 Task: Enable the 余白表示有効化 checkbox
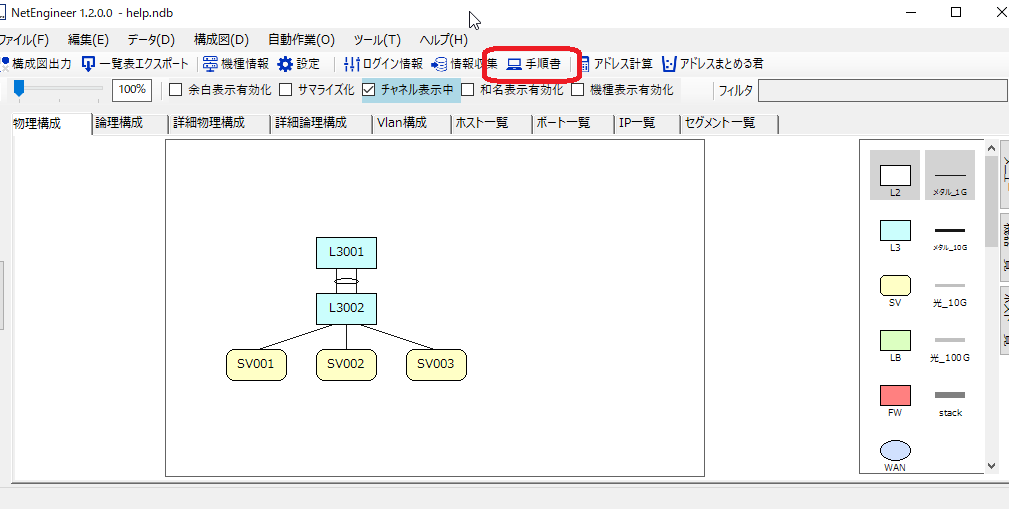pyautogui.click(x=176, y=90)
